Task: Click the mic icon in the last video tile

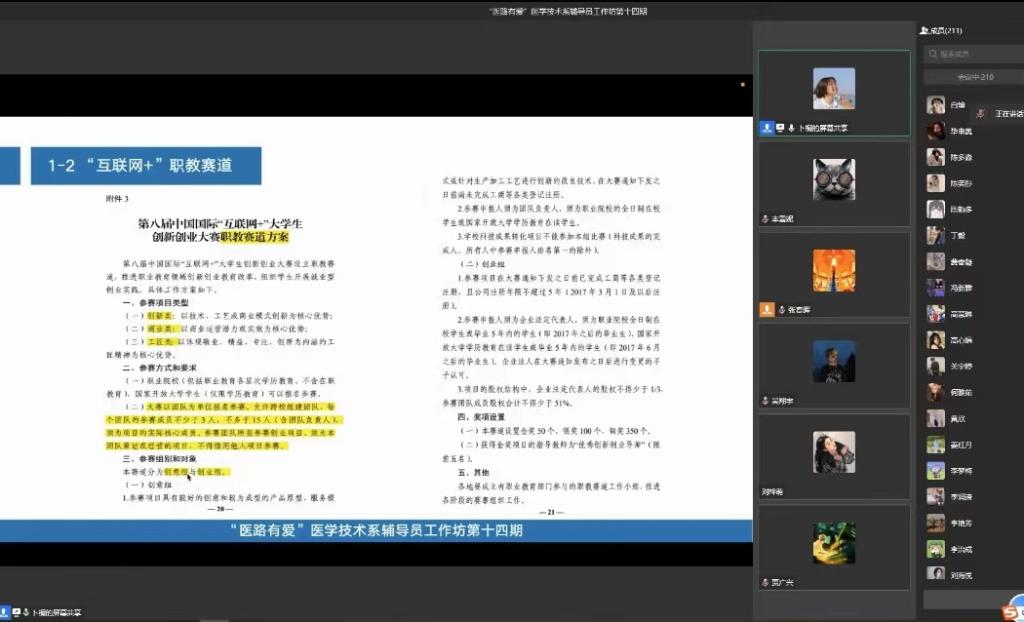Action: (x=765, y=582)
